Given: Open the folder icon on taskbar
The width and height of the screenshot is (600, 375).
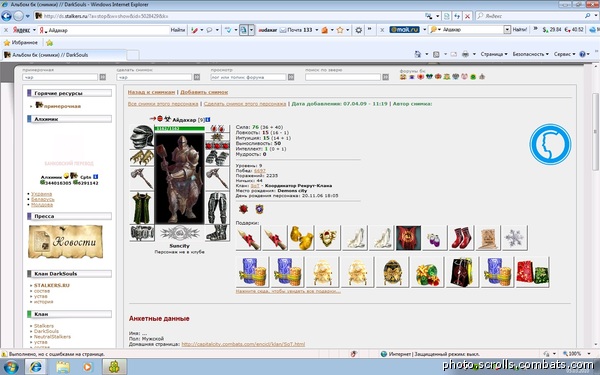Looking at the screenshot, I should [63, 367].
